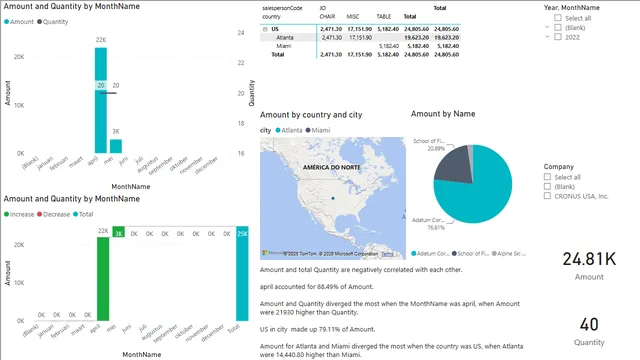Tick Select all in Company slicer
This screenshot has height=360, width=640.
(x=547, y=177)
